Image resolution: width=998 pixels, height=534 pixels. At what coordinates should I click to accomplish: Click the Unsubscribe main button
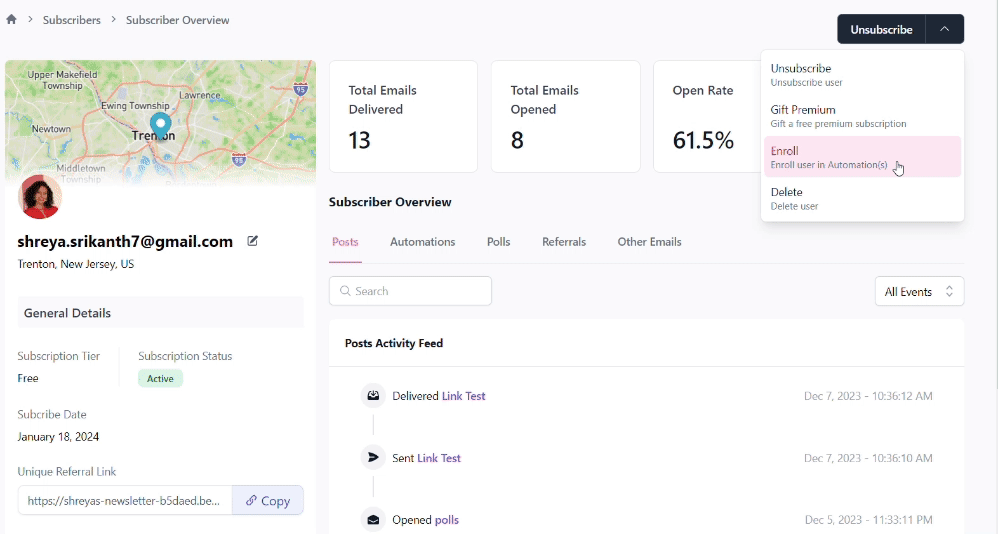[x=882, y=29]
